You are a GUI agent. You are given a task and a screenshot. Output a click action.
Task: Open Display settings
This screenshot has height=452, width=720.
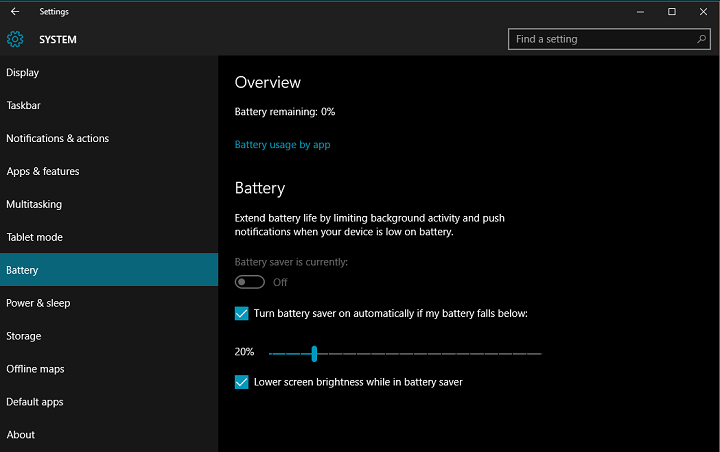coord(109,73)
